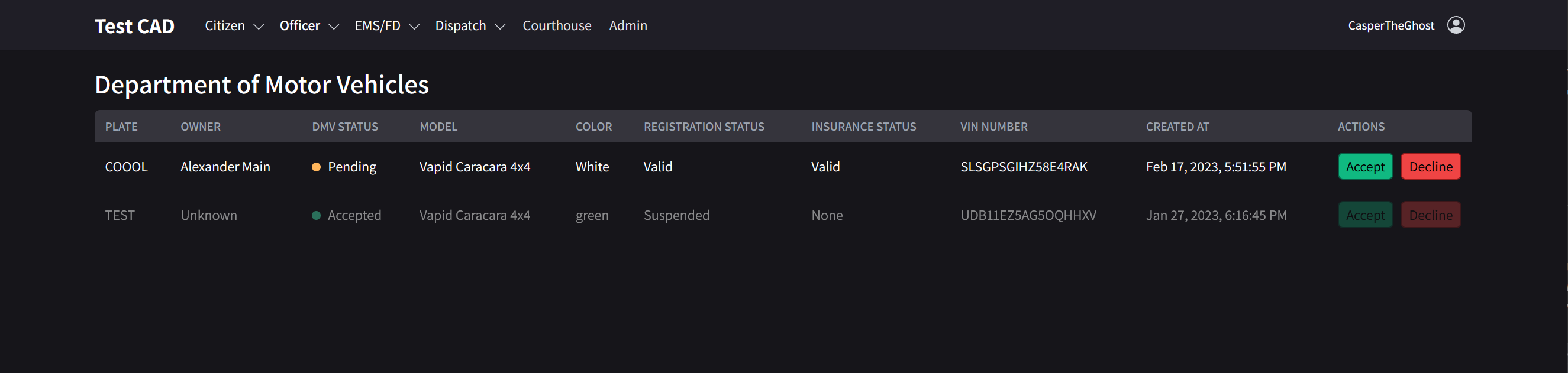The width and height of the screenshot is (1568, 373).
Task: Click the Test CAD logo title
Action: pos(134,26)
